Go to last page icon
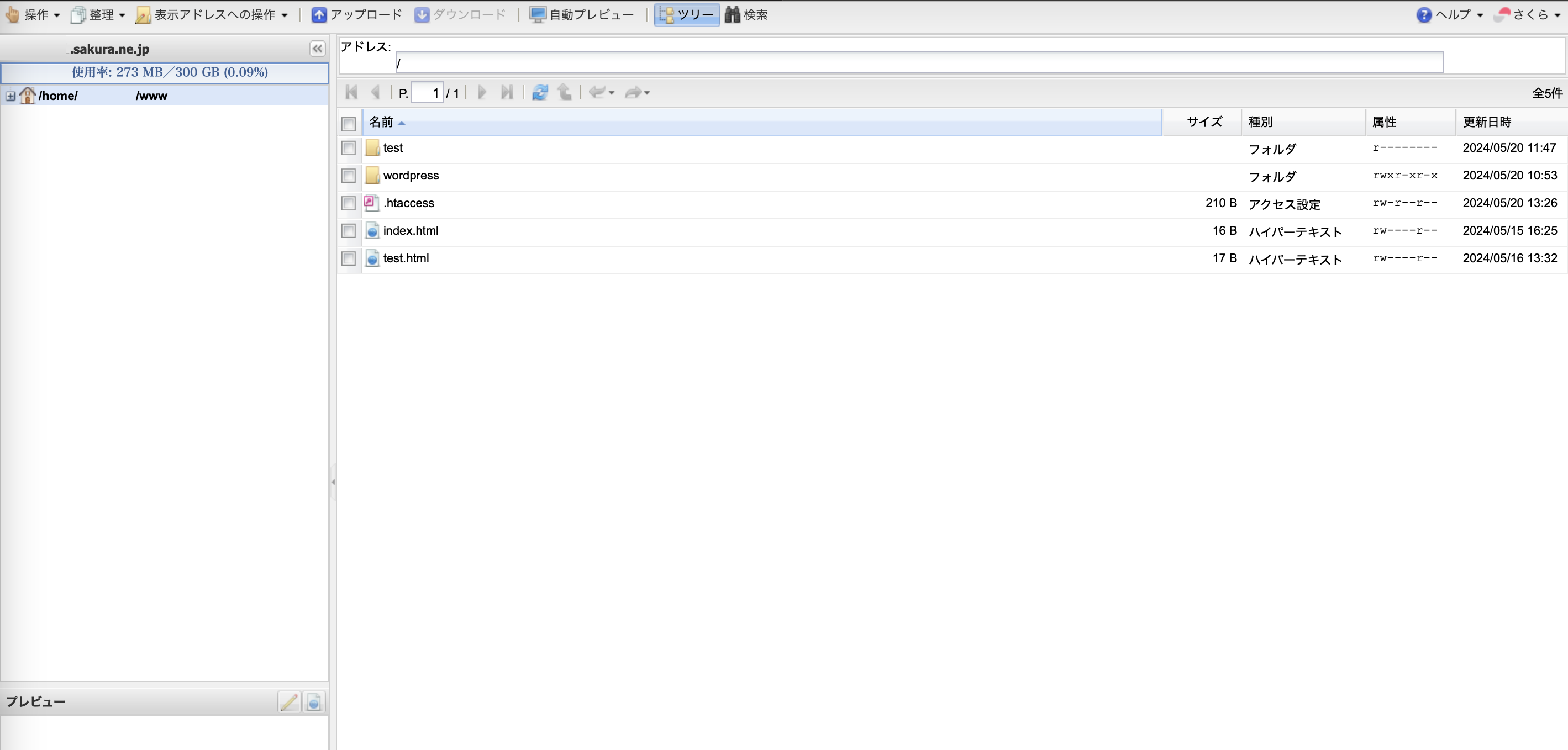Viewport: 1568px width, 750px height. 507,92
